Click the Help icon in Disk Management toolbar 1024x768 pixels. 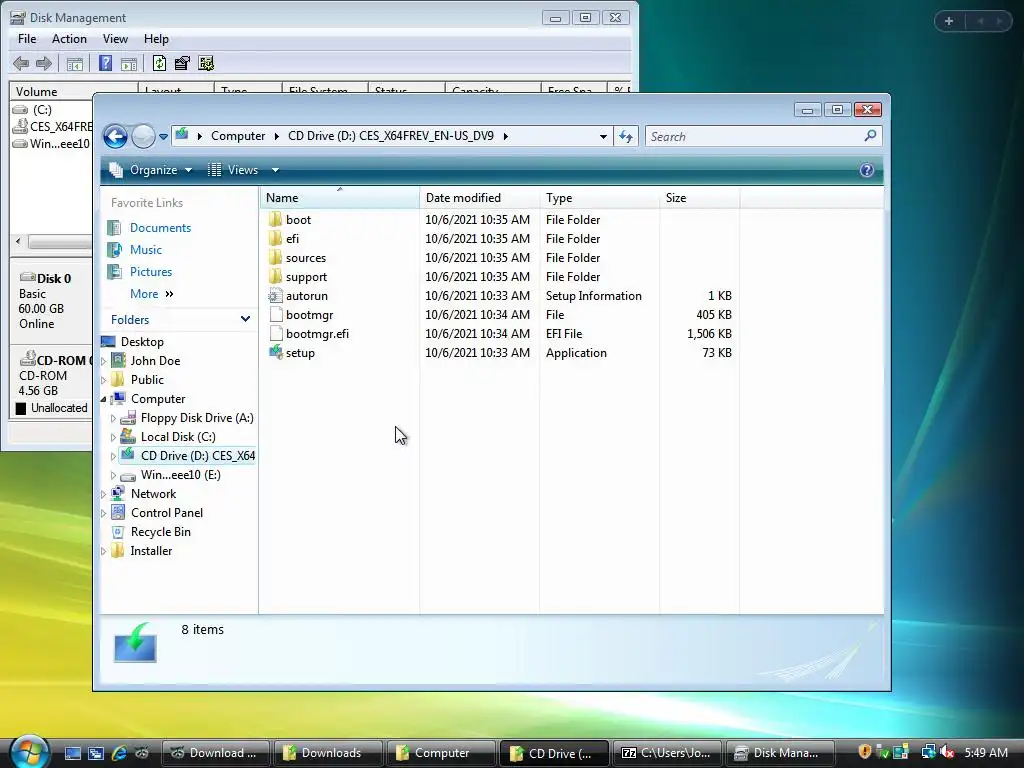click(x=105, y=63)
